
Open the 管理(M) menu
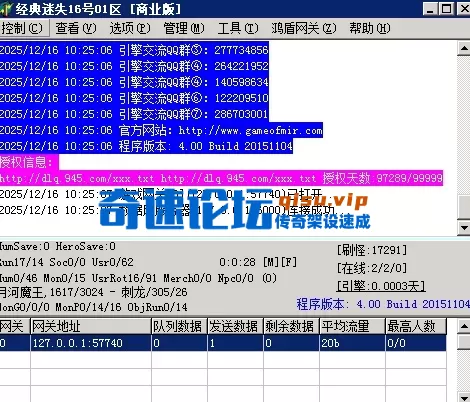[x=184, y=28]
